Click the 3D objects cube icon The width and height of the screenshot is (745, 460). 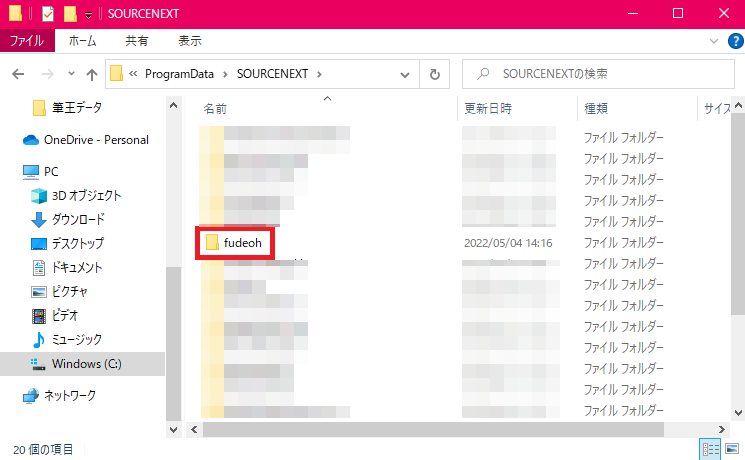point(38,196)
